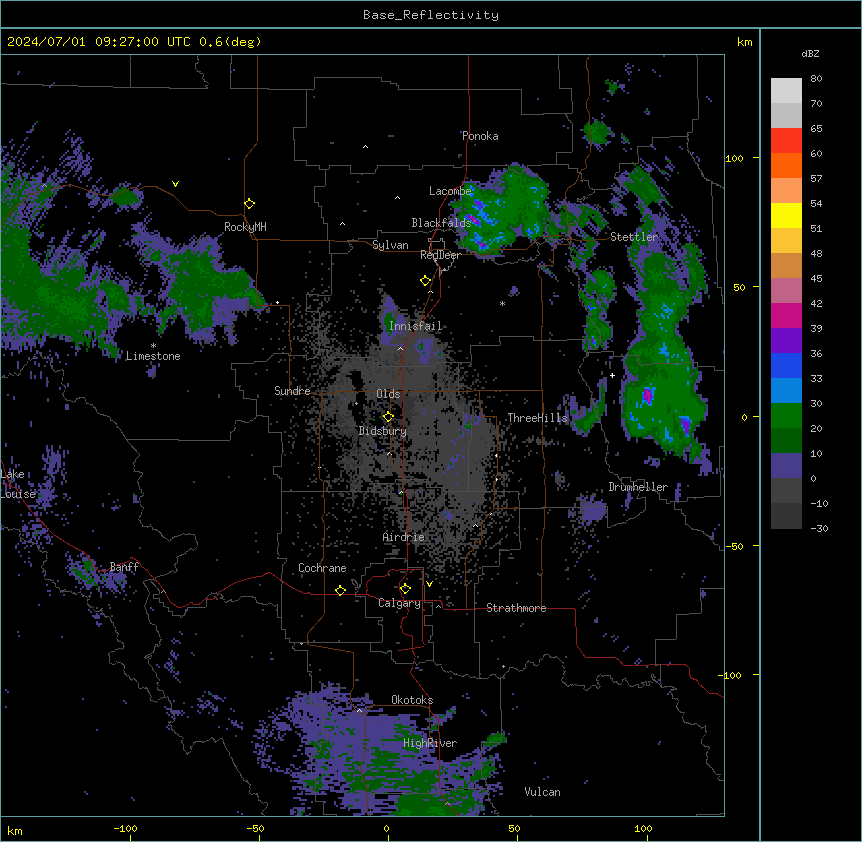Click the Ponoka city label
Screen dimensions: 862x842
480,136
